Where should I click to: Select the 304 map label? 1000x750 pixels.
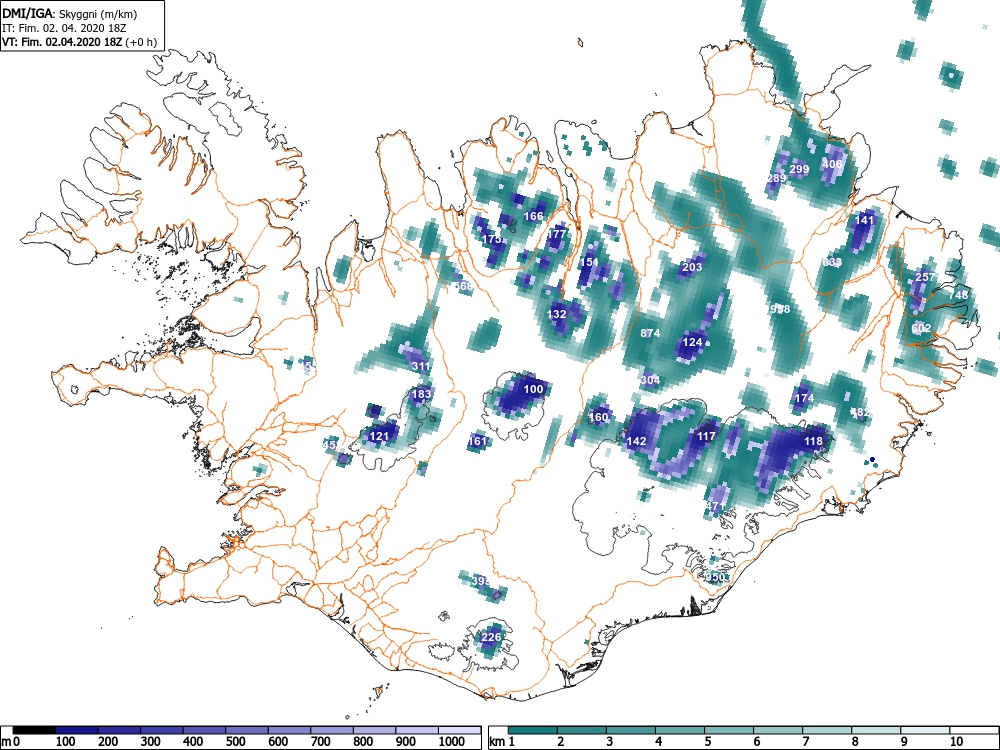click(x=650, y=380)
